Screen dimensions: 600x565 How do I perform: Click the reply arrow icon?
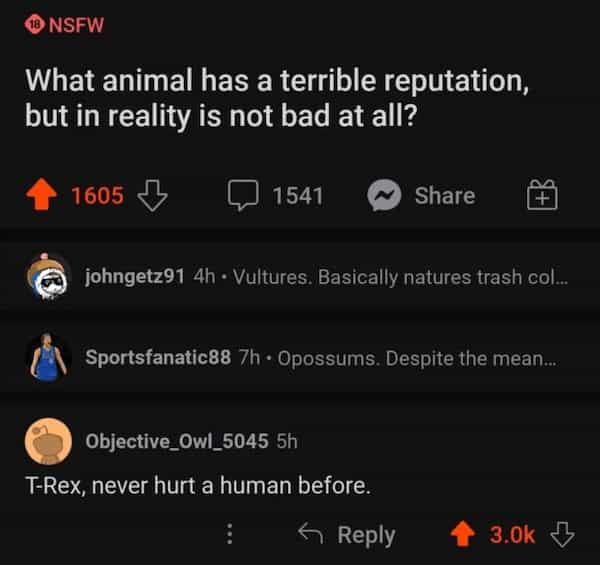tap(311, 535)
